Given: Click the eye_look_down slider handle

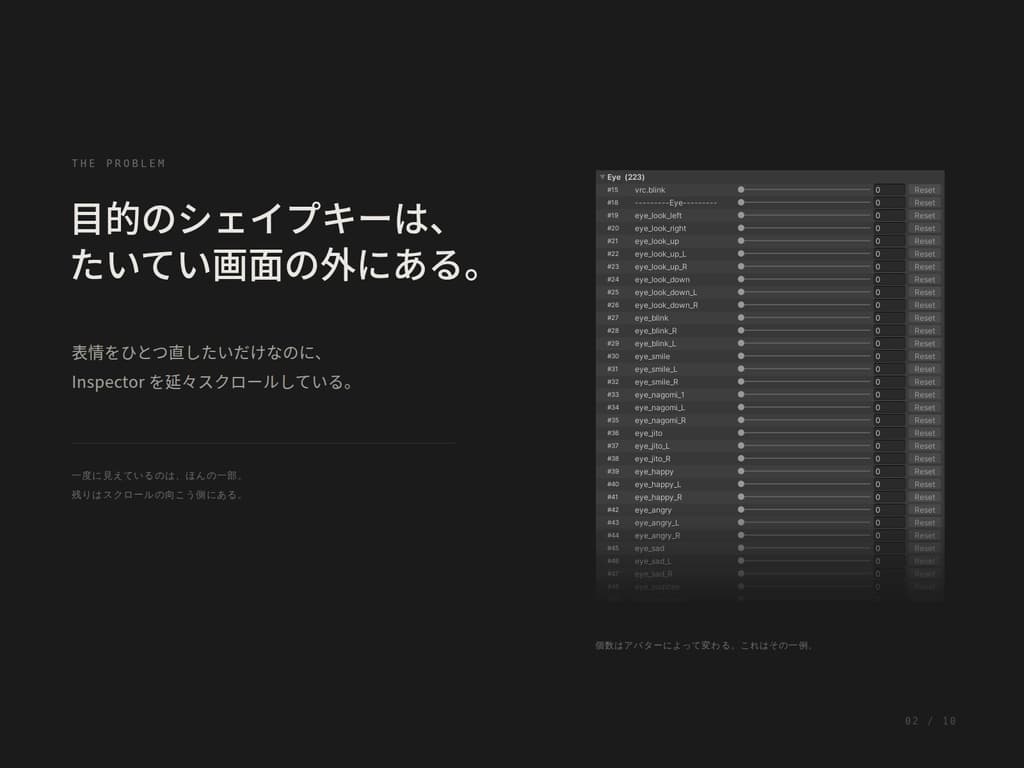Looking at the screenshot, I should coord(741,280).
